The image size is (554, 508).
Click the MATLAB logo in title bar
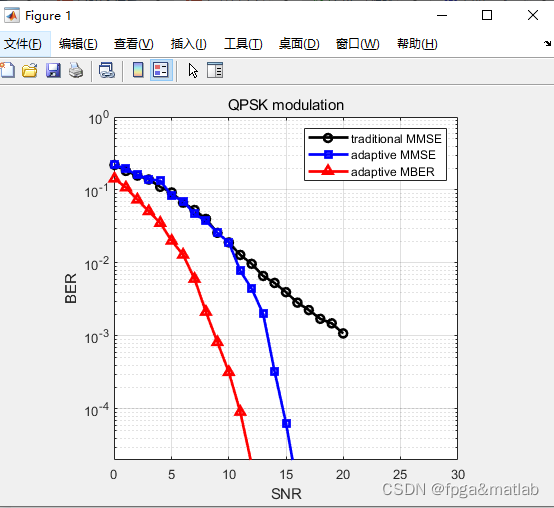[12, 16]
